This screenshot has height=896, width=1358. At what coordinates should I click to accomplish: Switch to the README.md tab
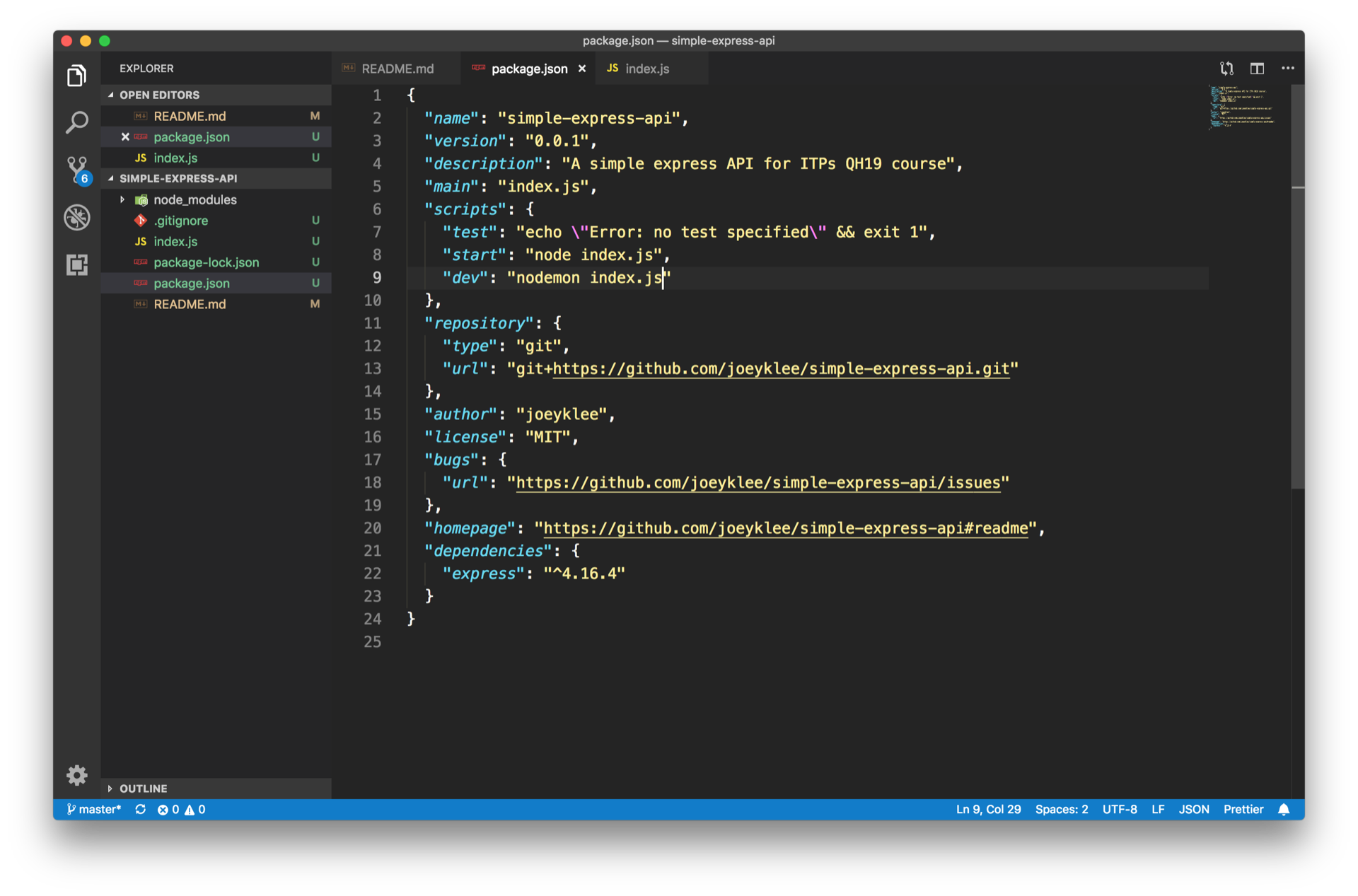coord(397,69)
